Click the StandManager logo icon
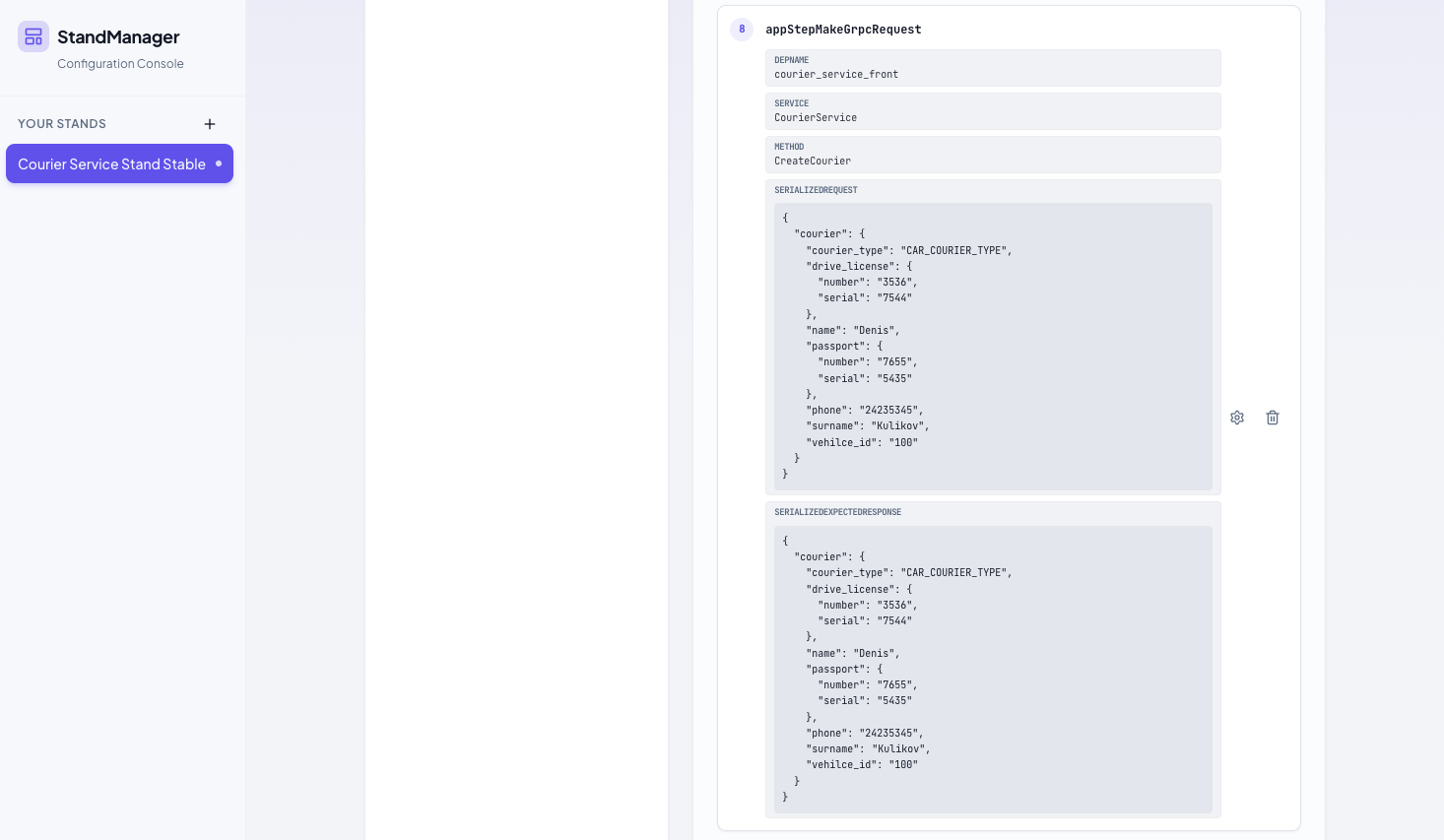The width and height of the screenshot is (1444, 840). pyautogui.click(x=33, y=36)
